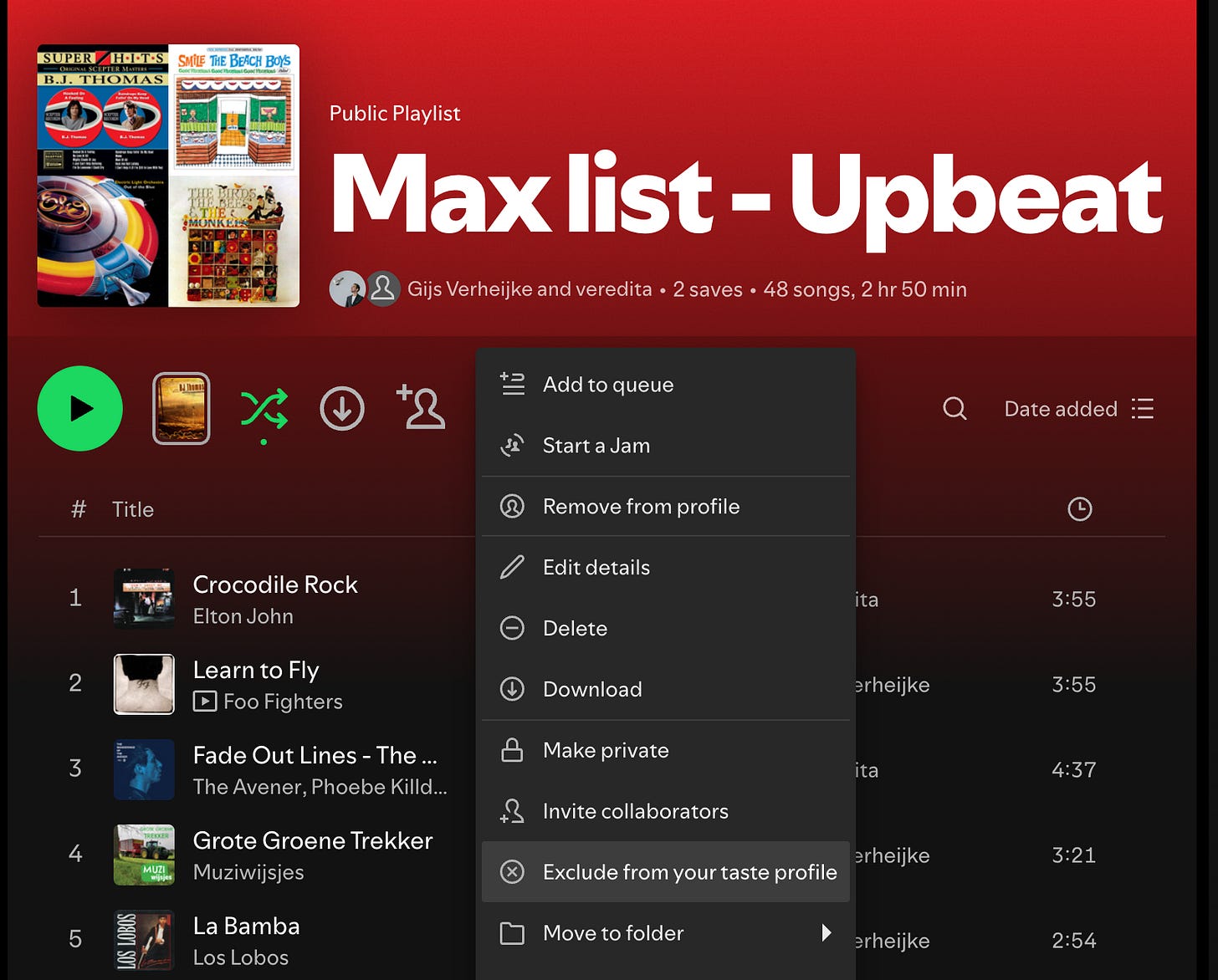Viewport: 1218px width, 980px height.
Task: Open The Avener artist link
Action: (x=251, y=787)
